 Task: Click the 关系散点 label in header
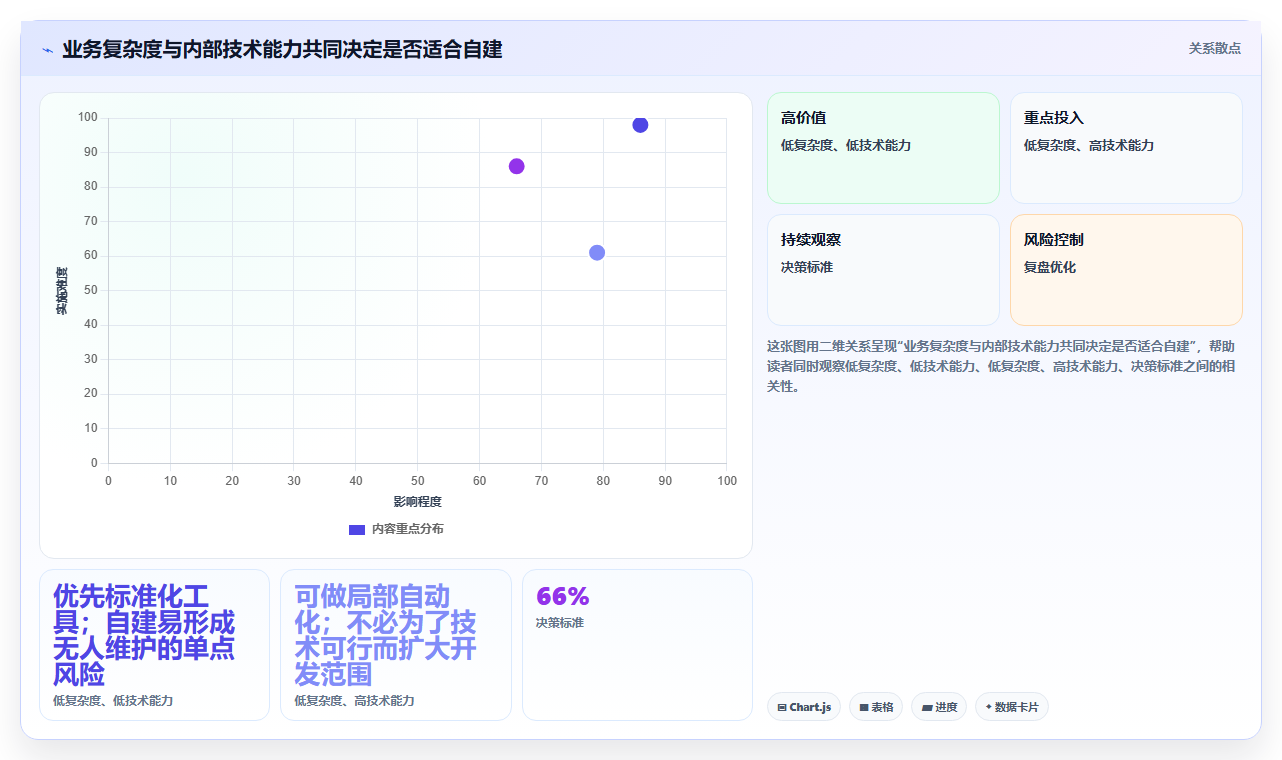1215,48
